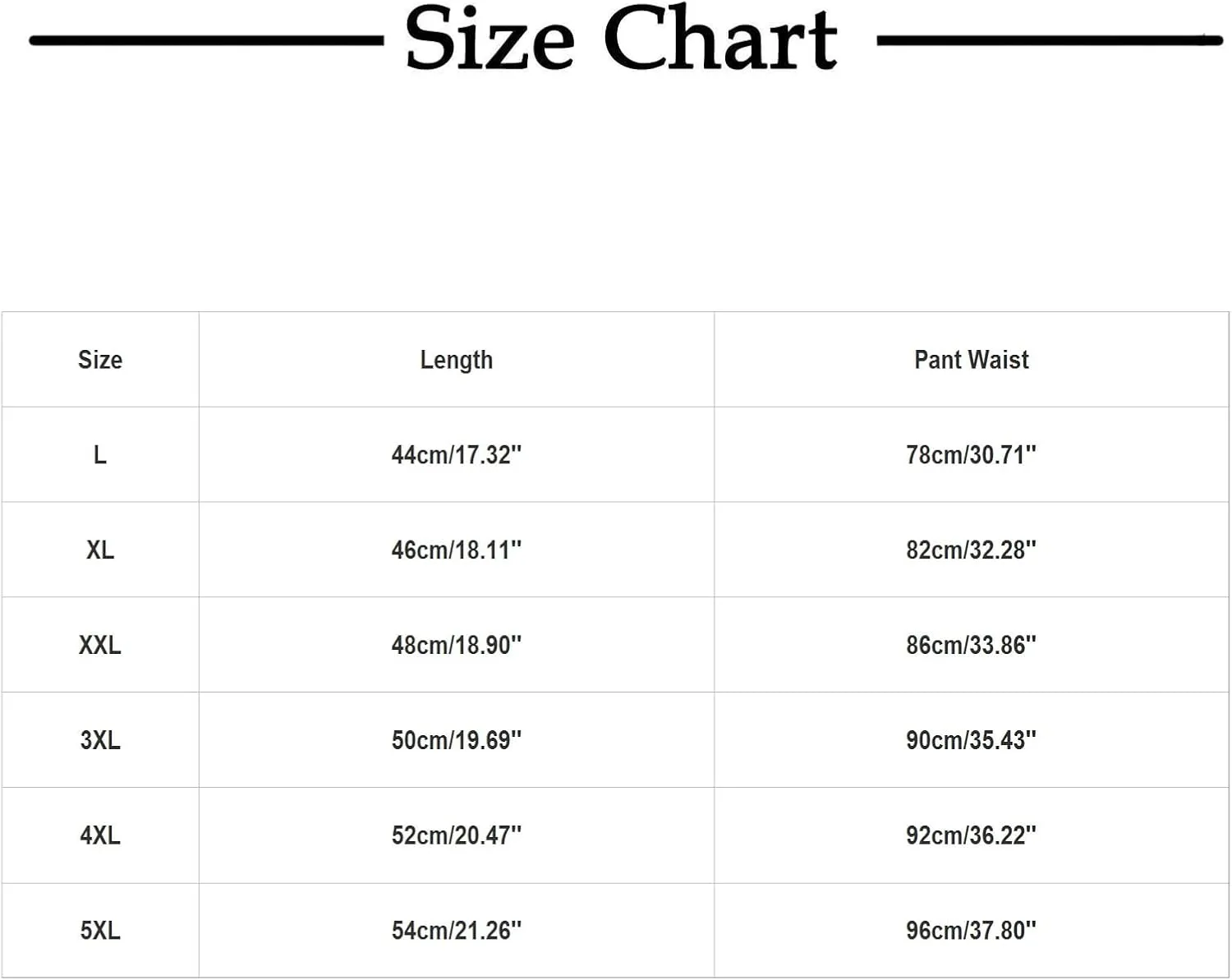Click the 4XL size row label
The width and height of the screenshot is (1232, 980).
pos(100,835)
